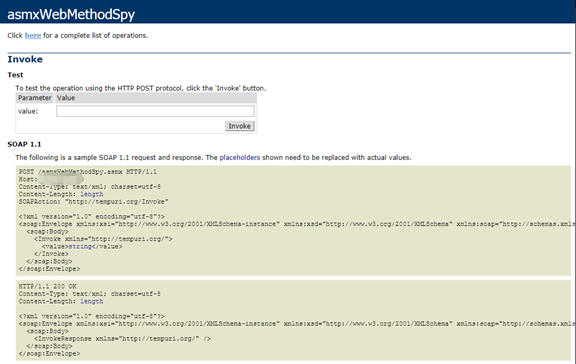Focus the value parameter input field
The width and height of the screenshot is (576, 364).
(155, 111)
